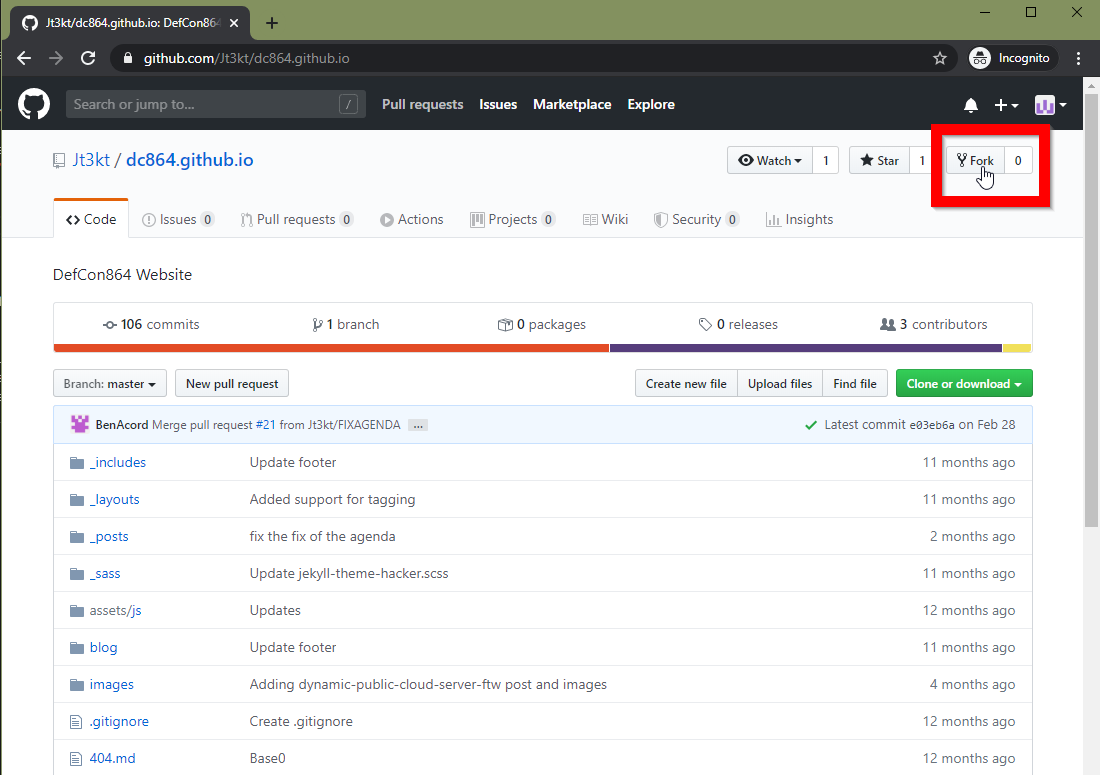
Task: Open the Branch: master dropdown
Action: click(109, 383)
